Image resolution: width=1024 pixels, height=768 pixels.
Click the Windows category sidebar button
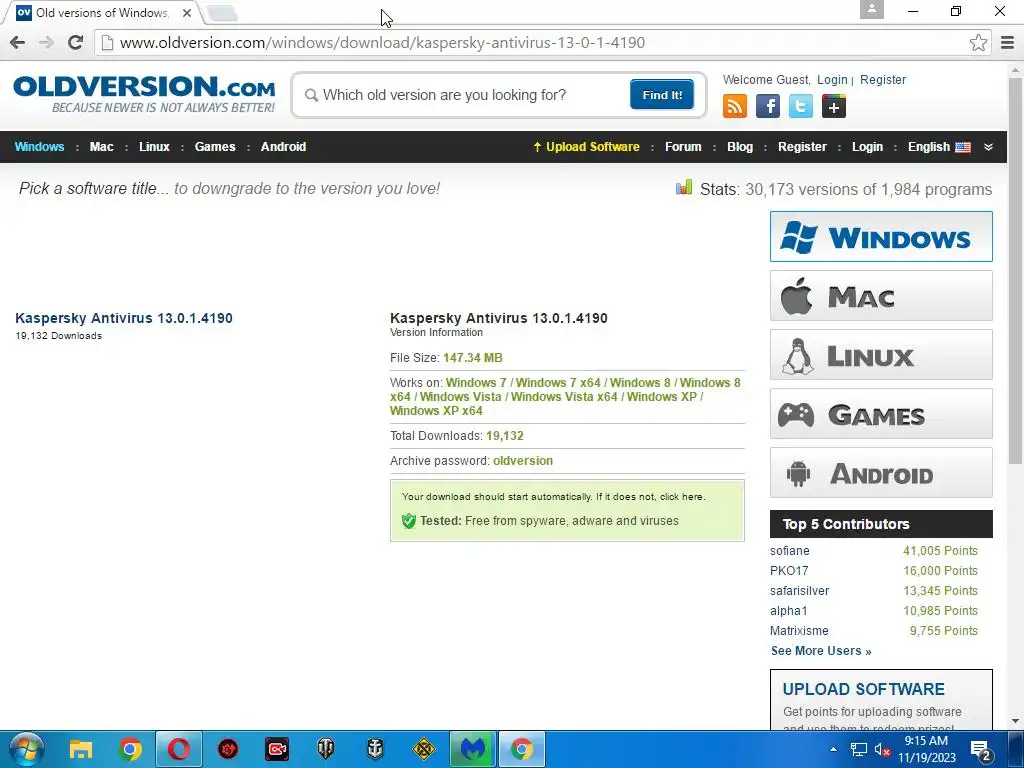[881, 236]
